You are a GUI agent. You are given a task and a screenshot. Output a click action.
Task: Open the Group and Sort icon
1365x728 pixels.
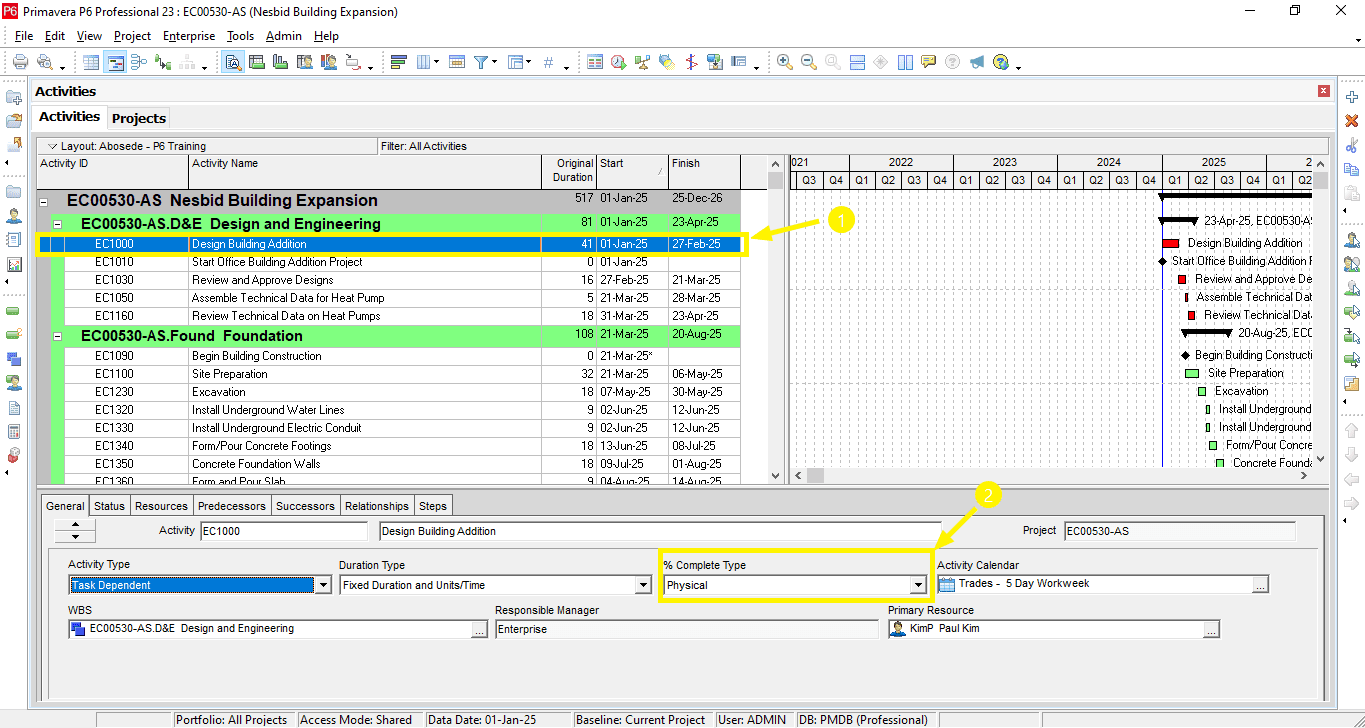click(515, 62)
